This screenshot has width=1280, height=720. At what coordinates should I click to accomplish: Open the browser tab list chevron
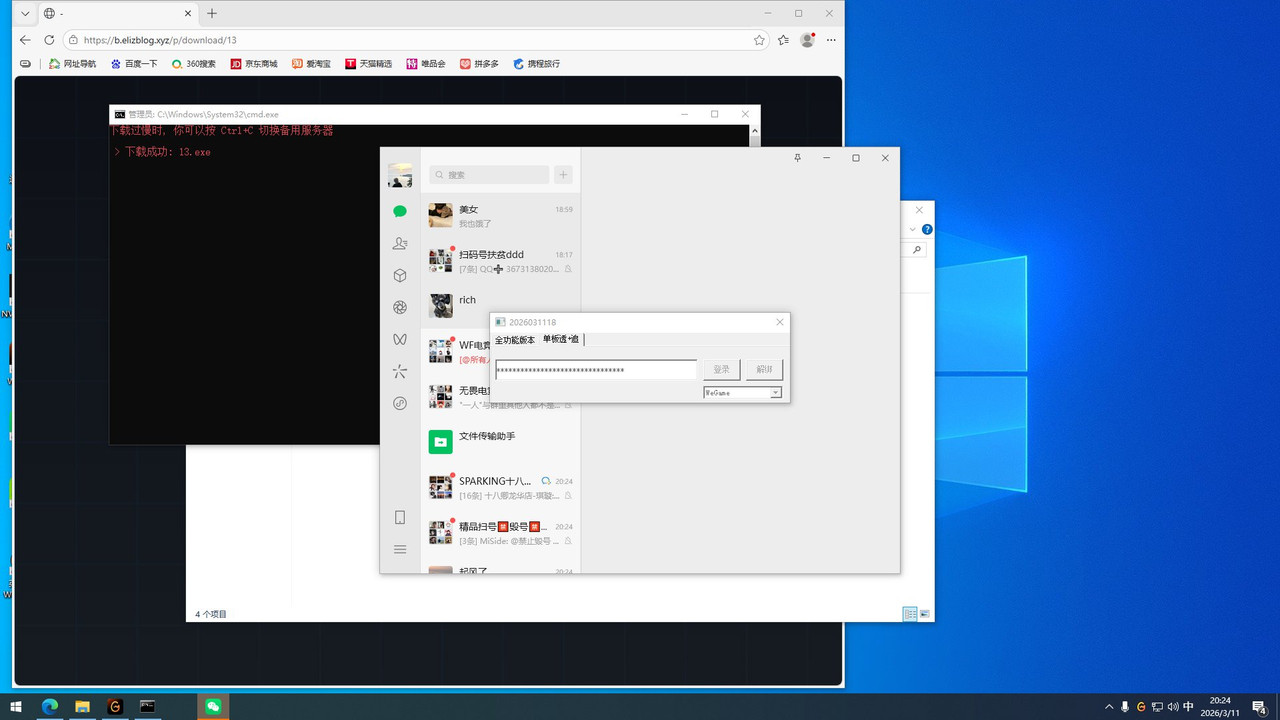(x=25, y=14)
